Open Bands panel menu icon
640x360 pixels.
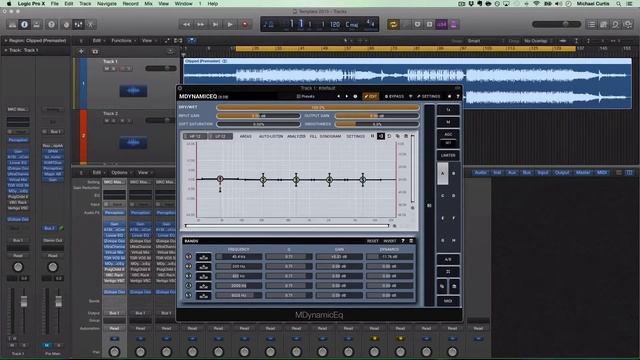411,241
